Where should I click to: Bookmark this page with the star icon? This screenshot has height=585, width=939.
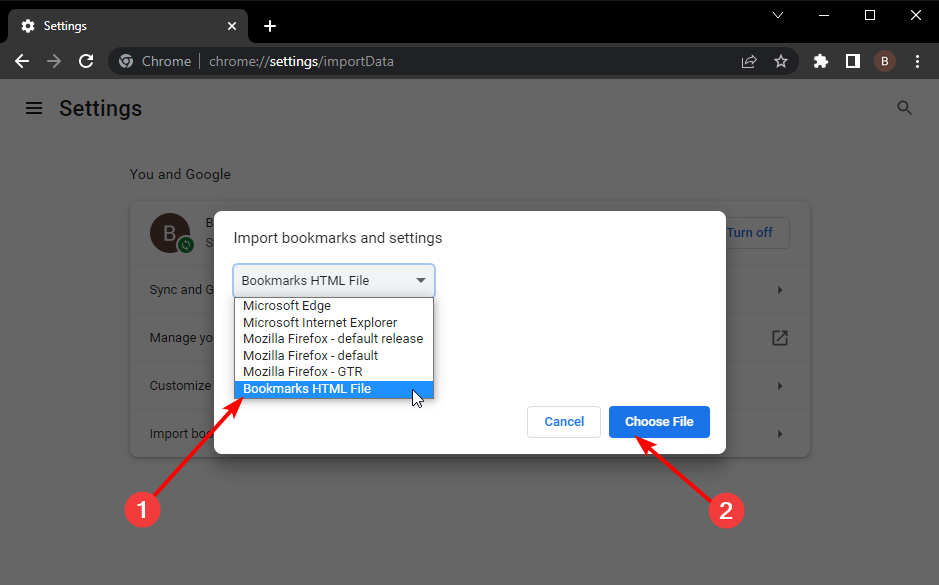(x=781, y=61)
